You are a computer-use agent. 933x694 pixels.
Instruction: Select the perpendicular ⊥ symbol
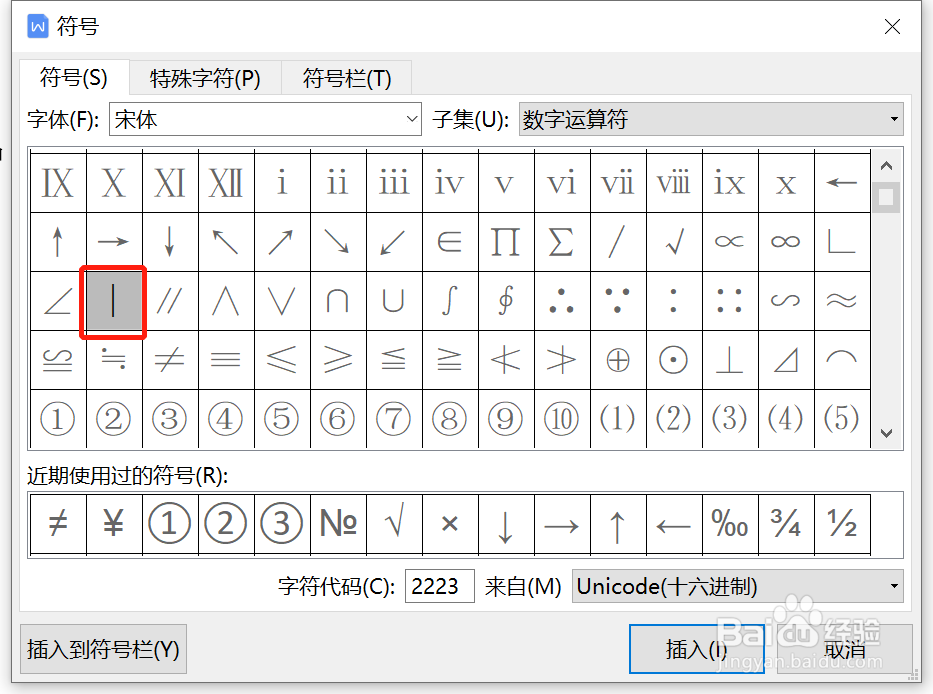(729, 359)
